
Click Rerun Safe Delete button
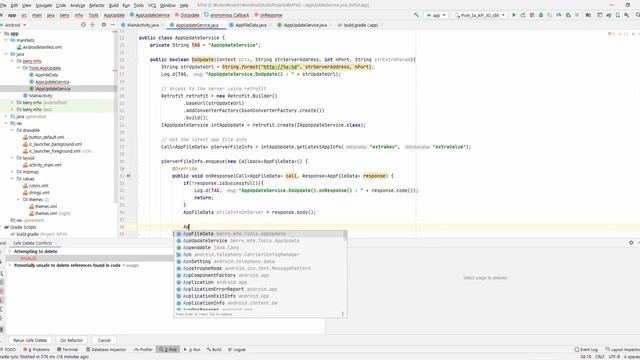point(30,340)
